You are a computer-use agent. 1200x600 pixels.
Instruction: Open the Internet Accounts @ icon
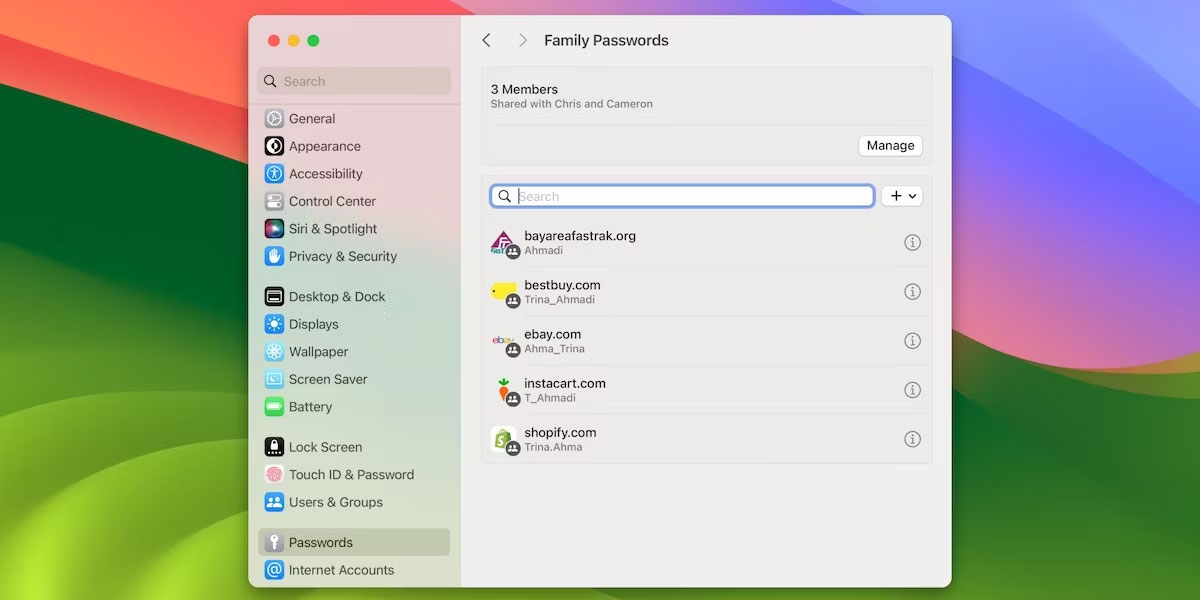(x=274, y=570)
